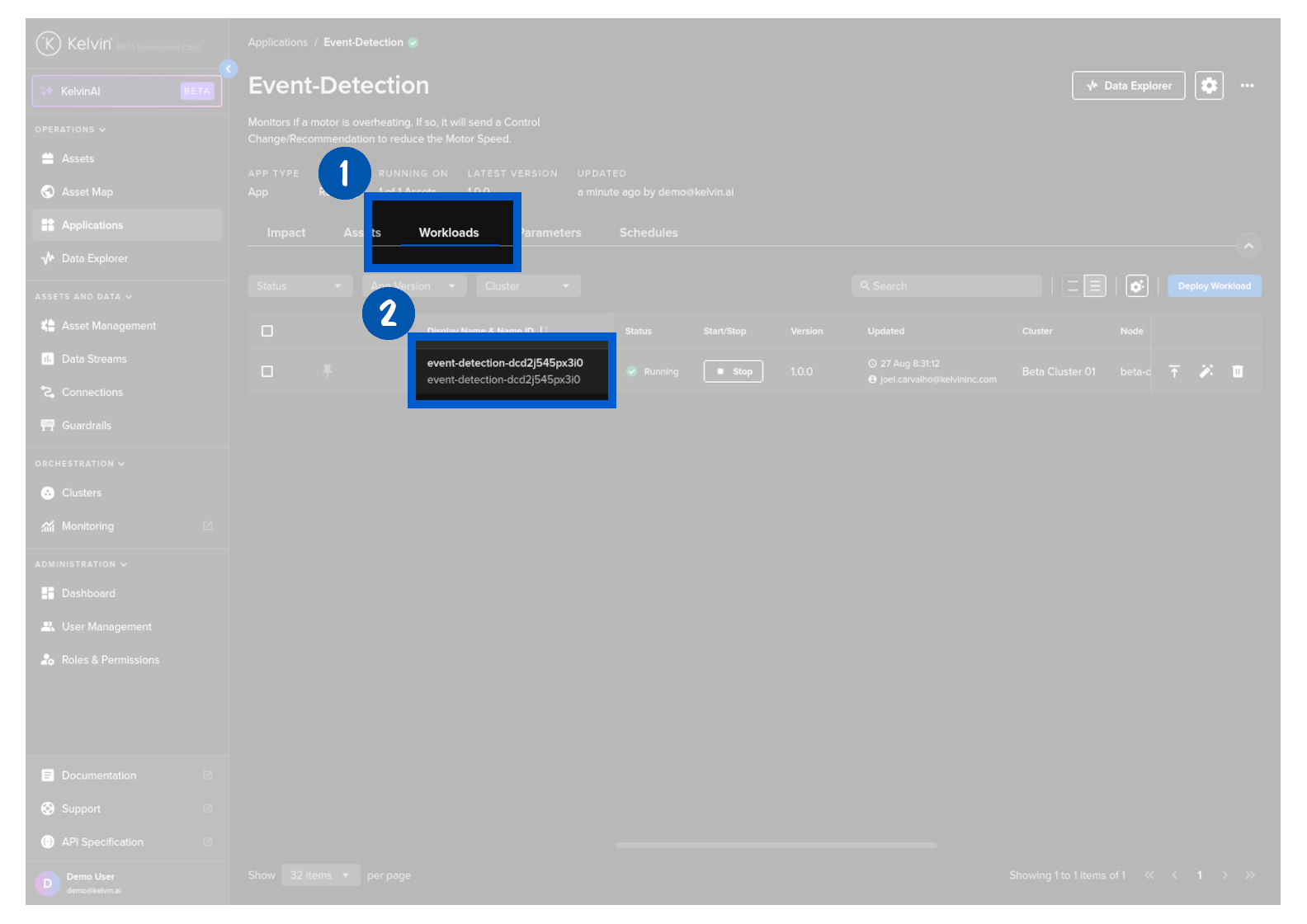This screenshot has height=924, width=1307.
Task: Open the App Version filter dropdown
Action: [414, 286]
